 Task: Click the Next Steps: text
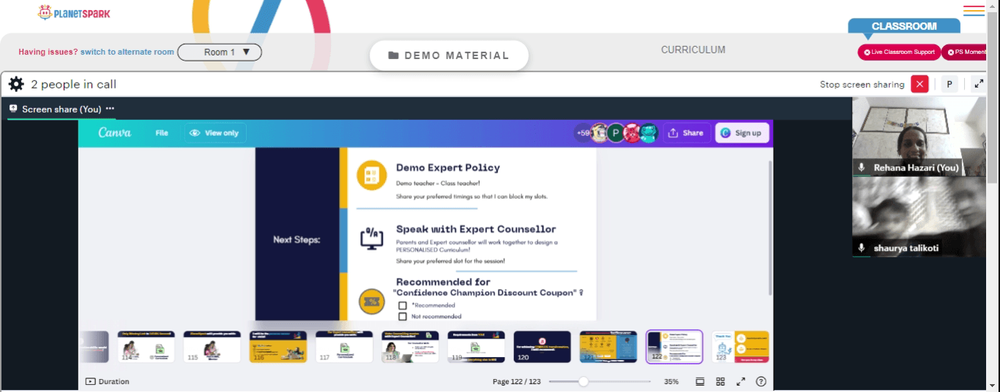297,240
